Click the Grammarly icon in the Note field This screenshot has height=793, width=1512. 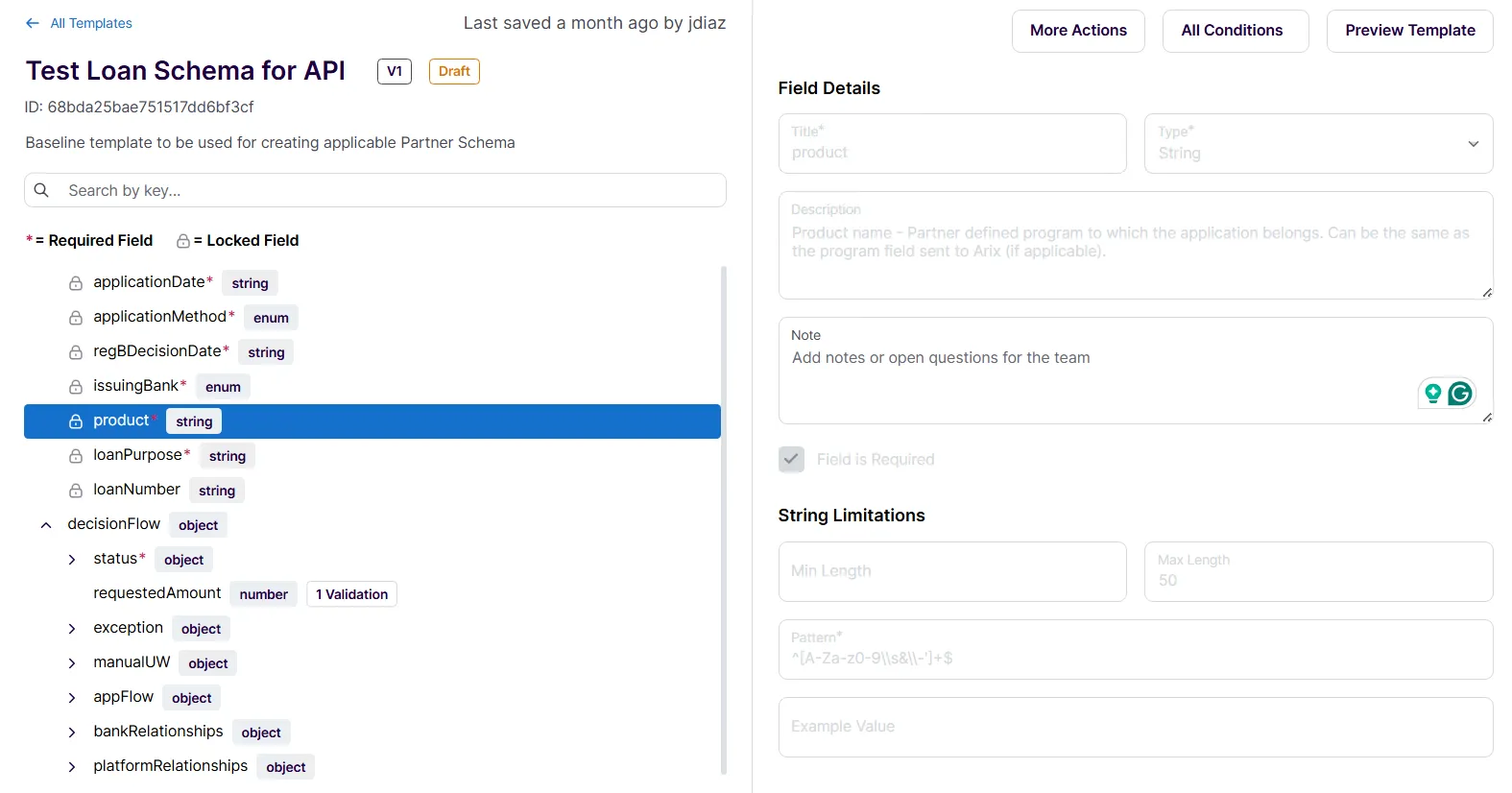pos(1460,393)
